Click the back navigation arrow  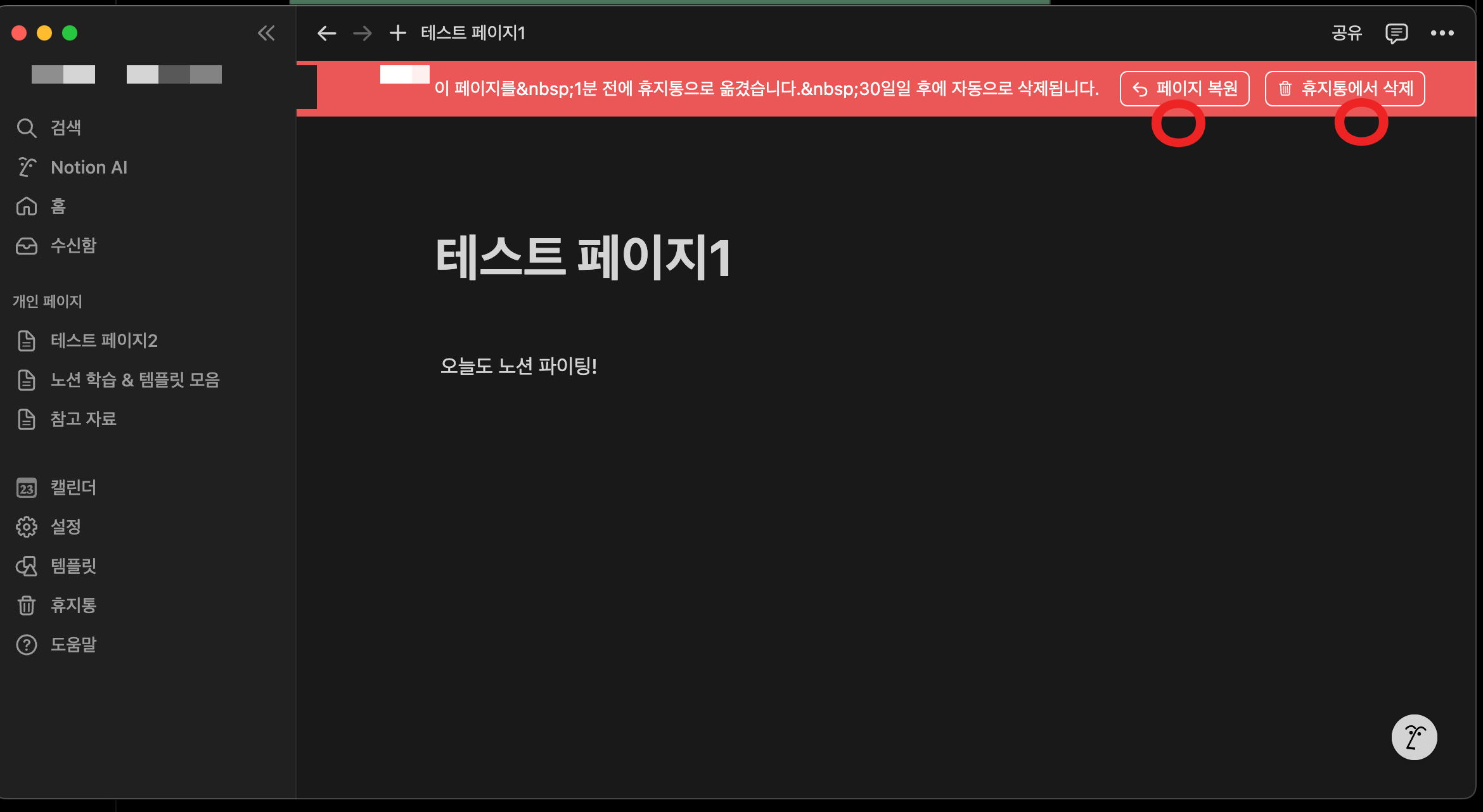tap(326, 33)
